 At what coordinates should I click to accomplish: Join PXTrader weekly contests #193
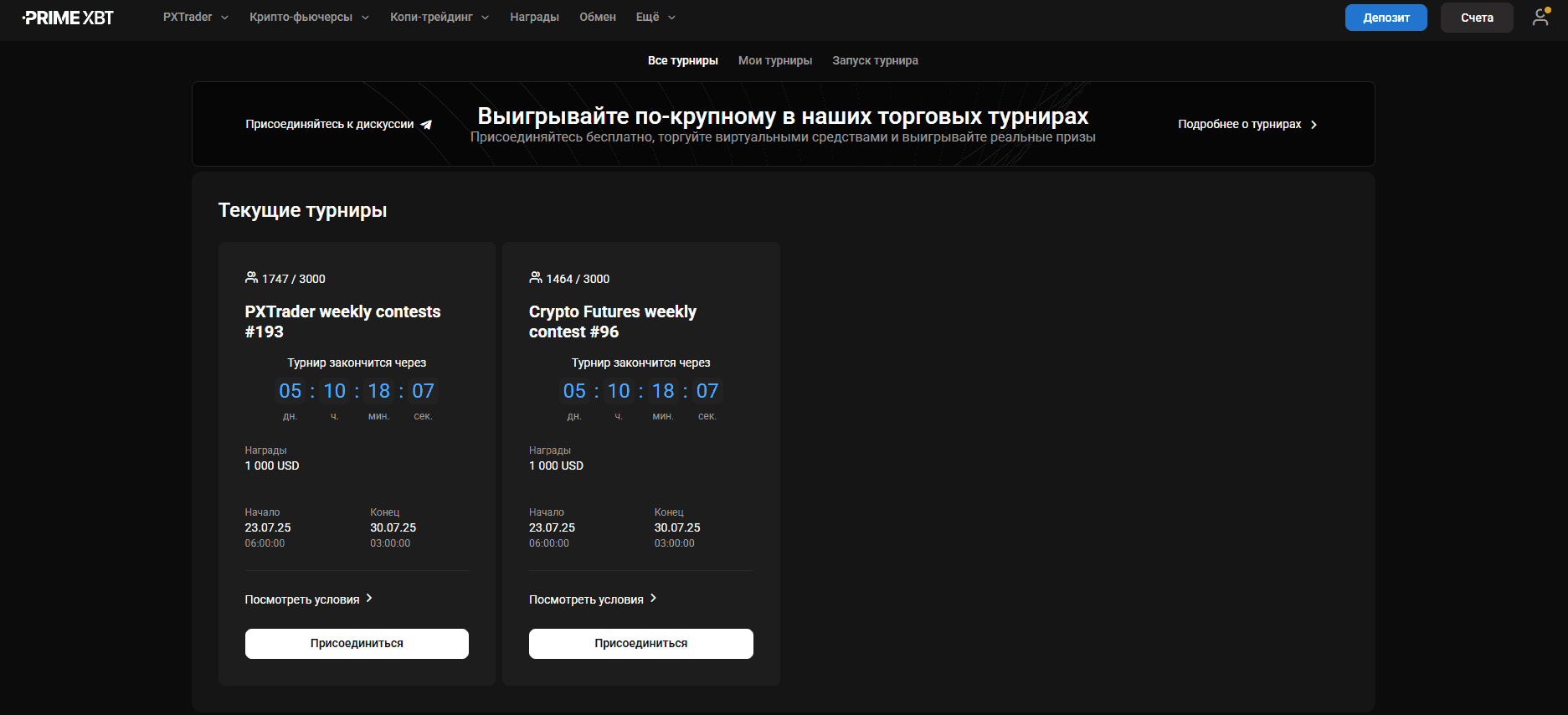[357, 643]
